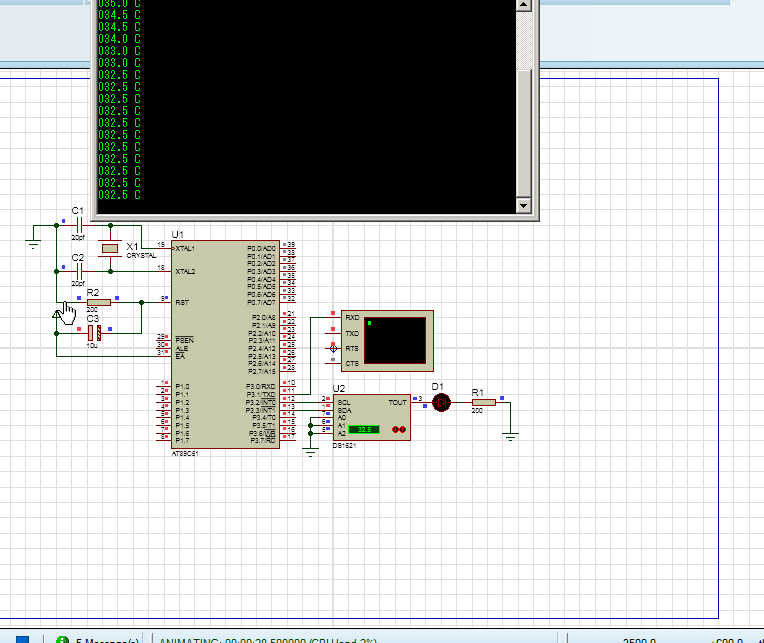
Task: Click the DS1621 part name text
Action: click(344, 446)
